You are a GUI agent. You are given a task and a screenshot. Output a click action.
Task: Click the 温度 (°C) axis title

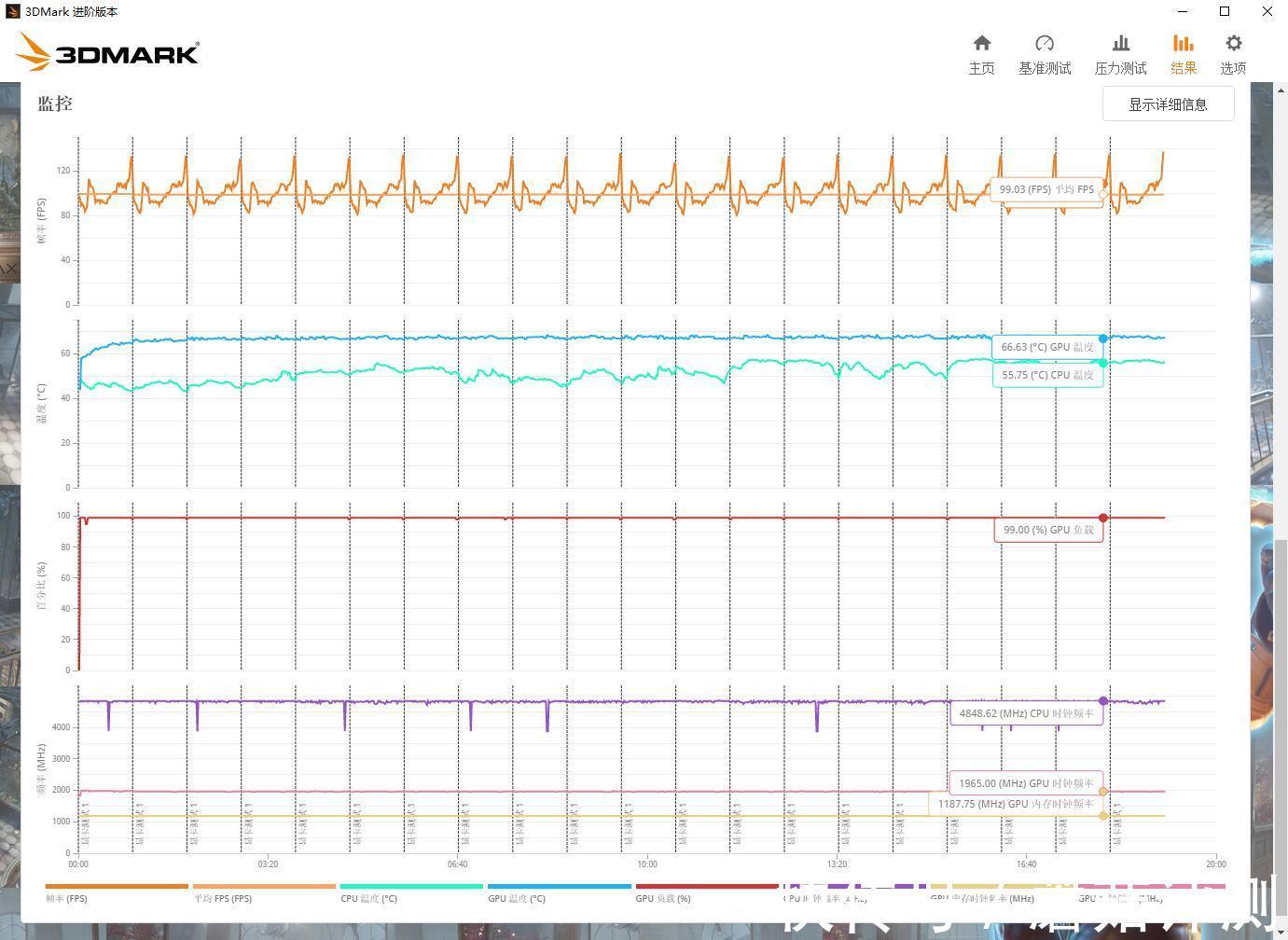[41, 403]
